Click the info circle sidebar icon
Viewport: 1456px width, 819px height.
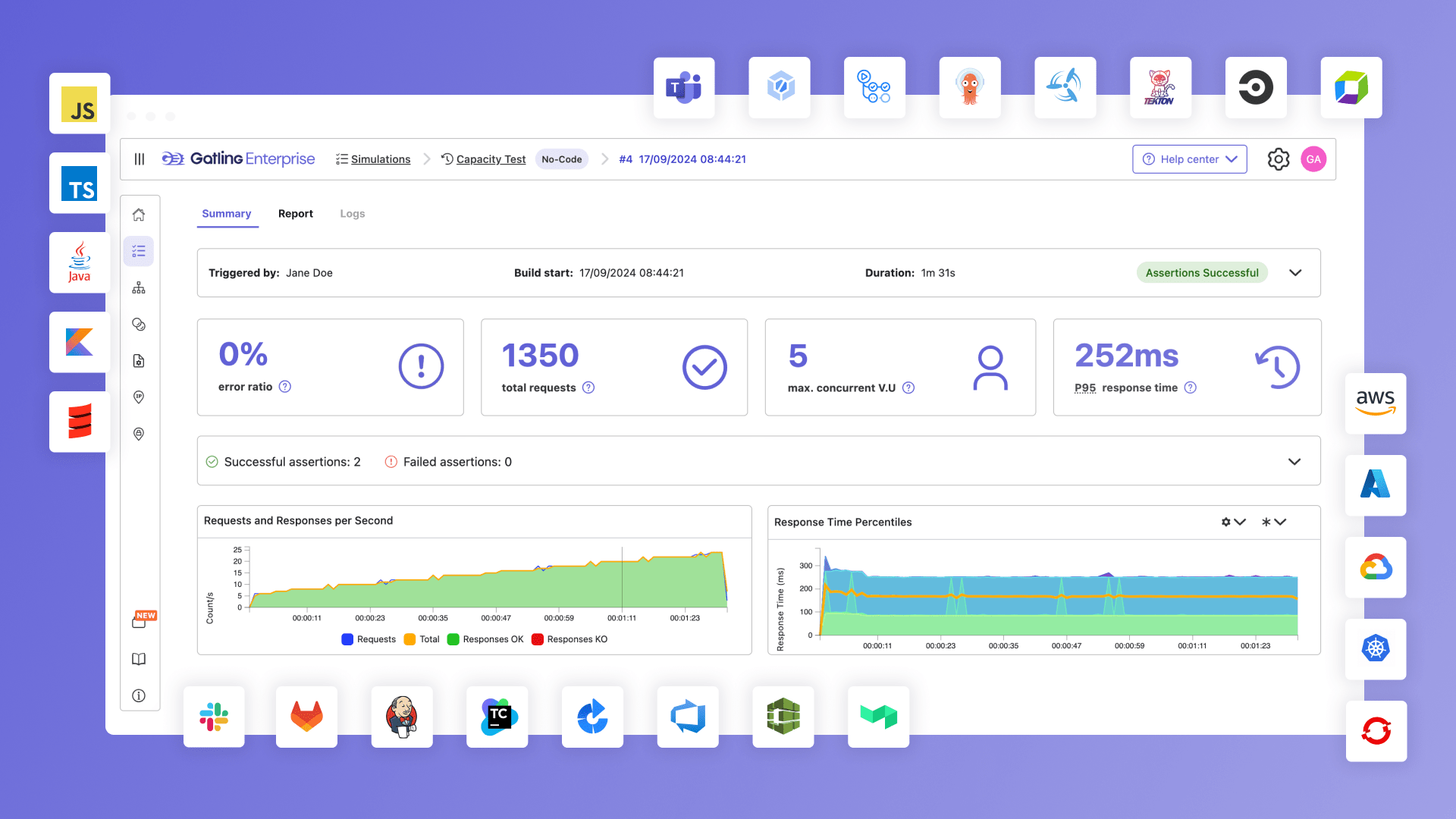[139, 695]
